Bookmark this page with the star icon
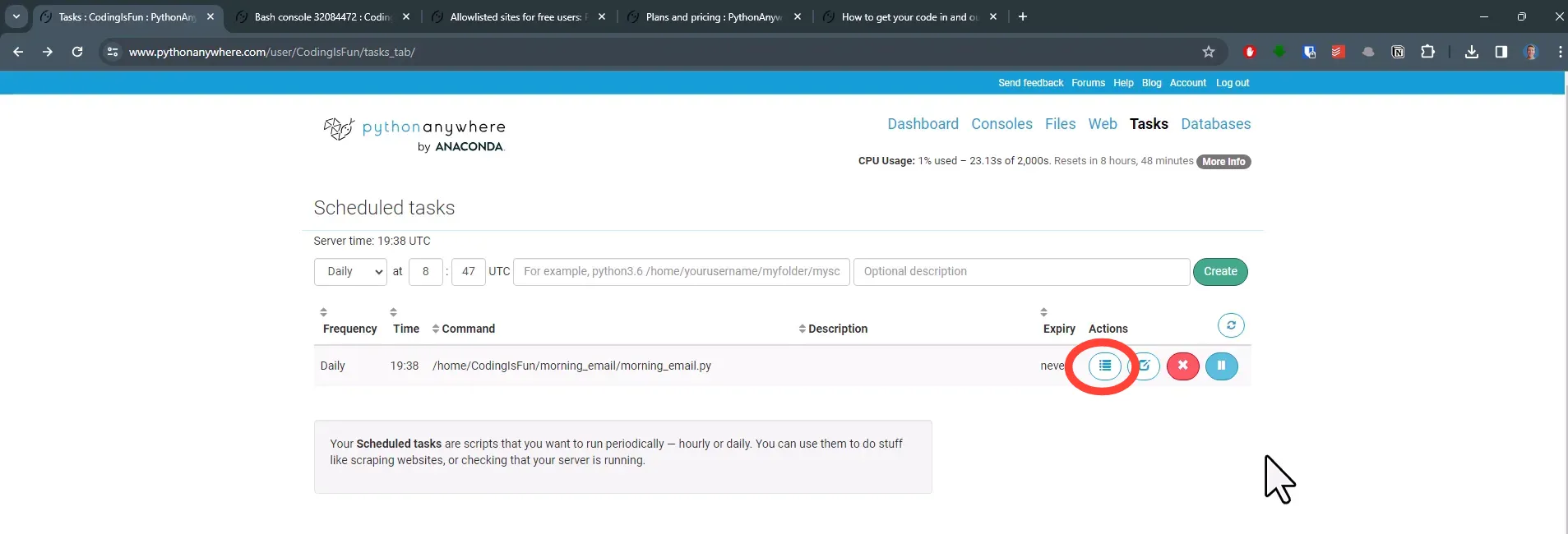The height and width of the screenshot is (534, 1568). pos(1208,52)
